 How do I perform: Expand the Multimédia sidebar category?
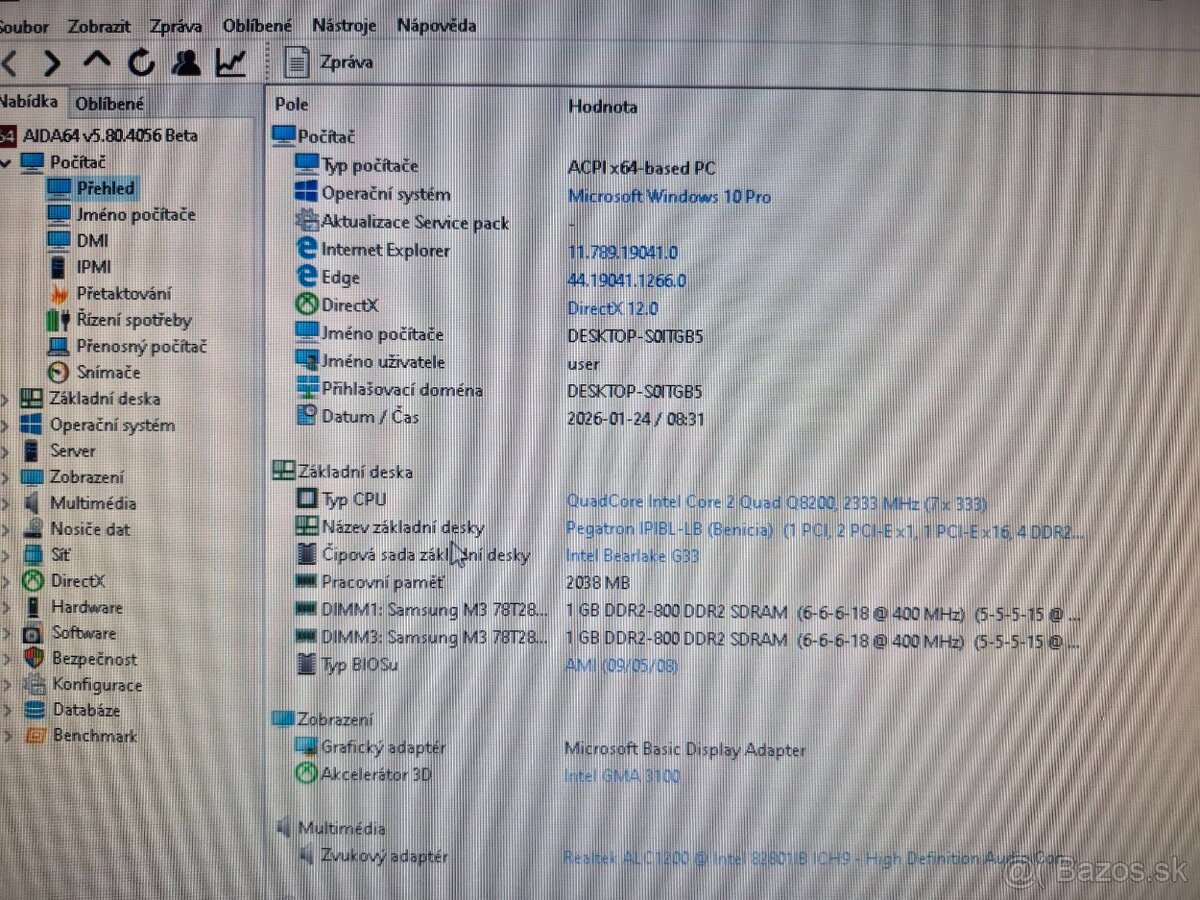click(x=6, y=503)
